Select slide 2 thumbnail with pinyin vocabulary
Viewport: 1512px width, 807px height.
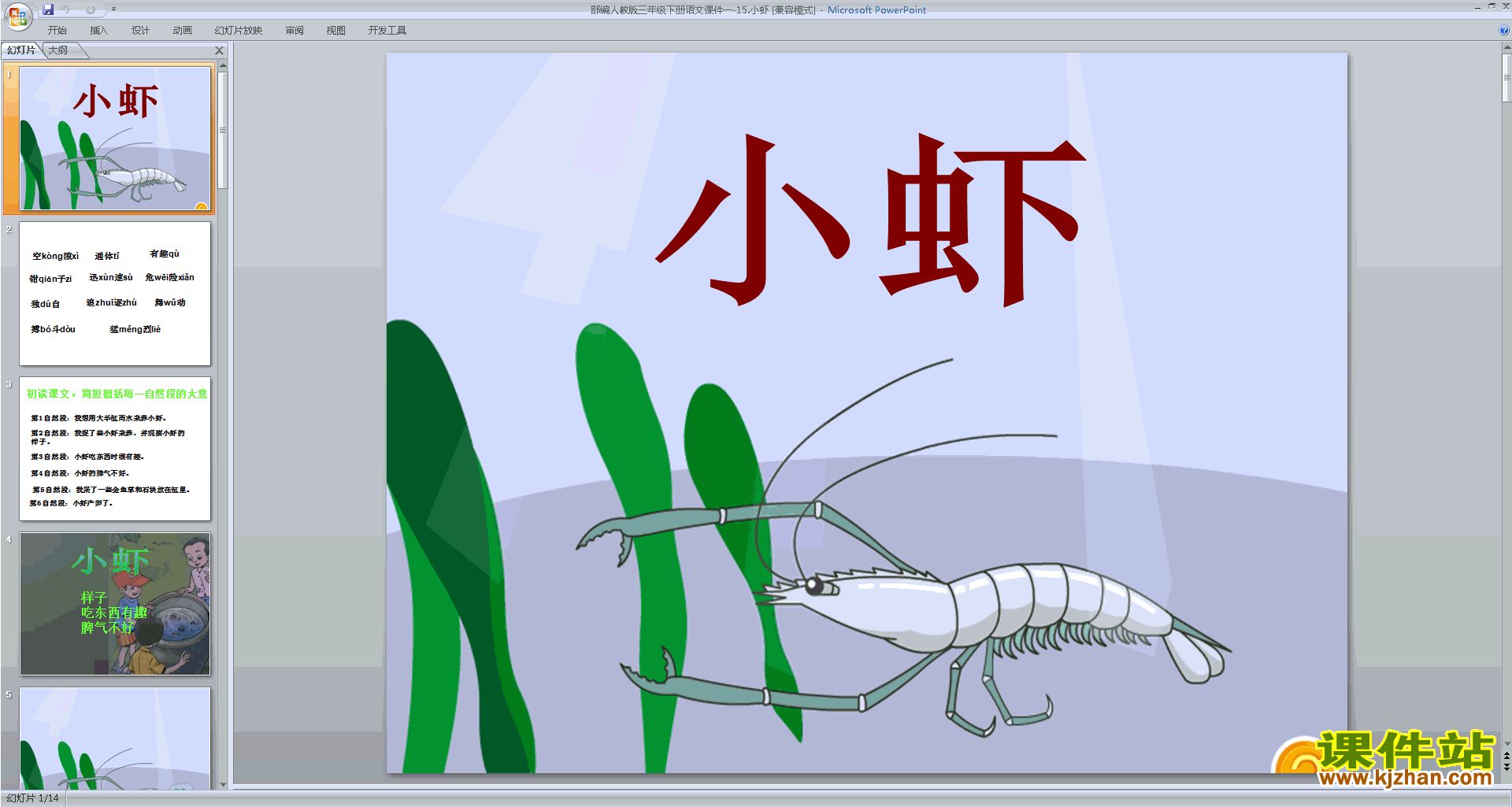tap(115, 293)
